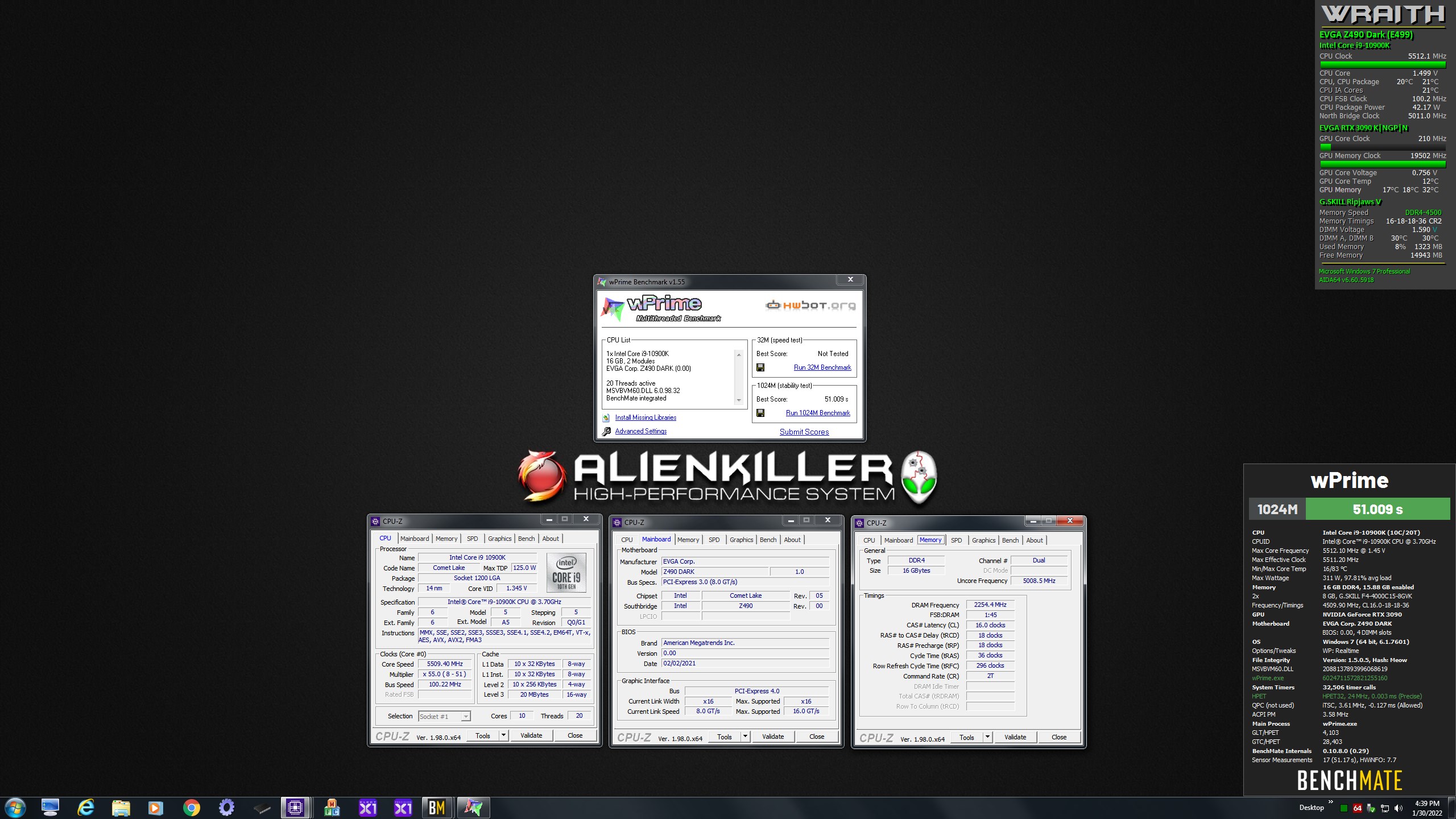Click the Install Missing Libraries icon in wPrime

click(x=606, y=417)
